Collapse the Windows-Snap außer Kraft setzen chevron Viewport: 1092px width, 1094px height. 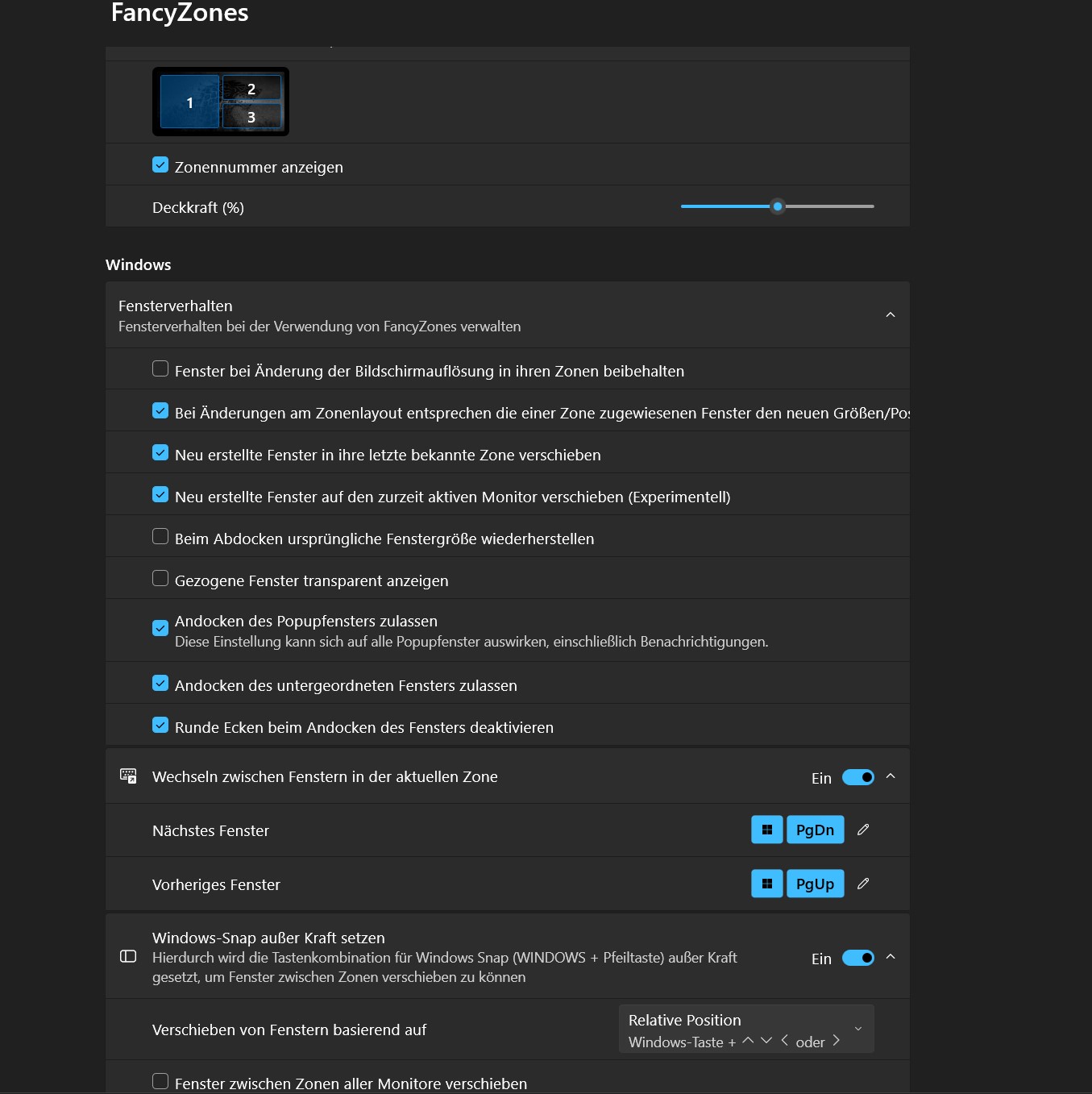click(891, 957)
